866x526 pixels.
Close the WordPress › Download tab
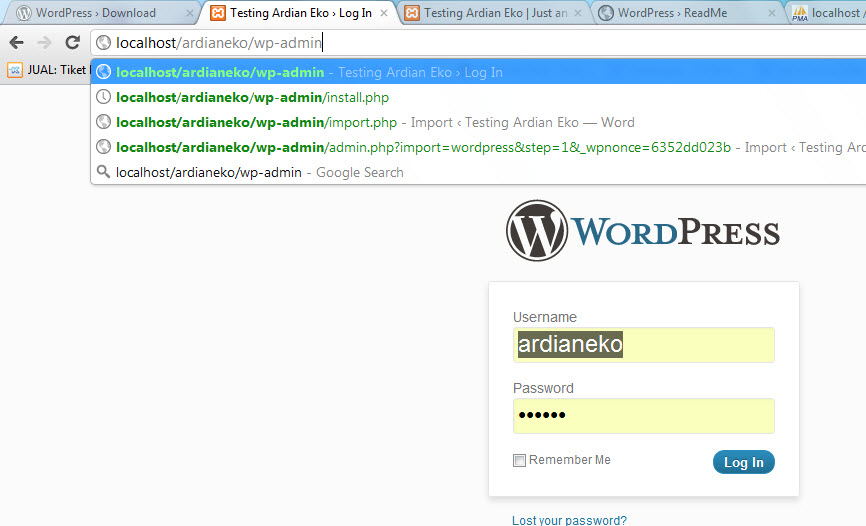point(189,13)
